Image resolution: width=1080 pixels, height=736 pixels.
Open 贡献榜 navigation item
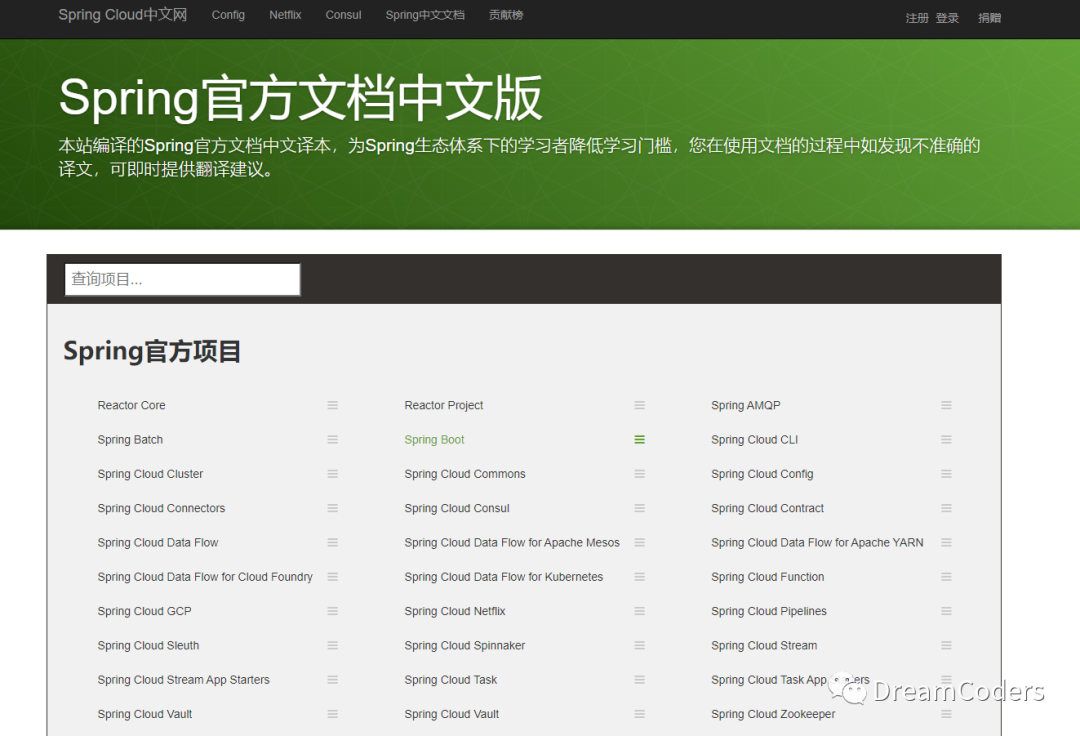pyautogui.click(x=506, y=15)
